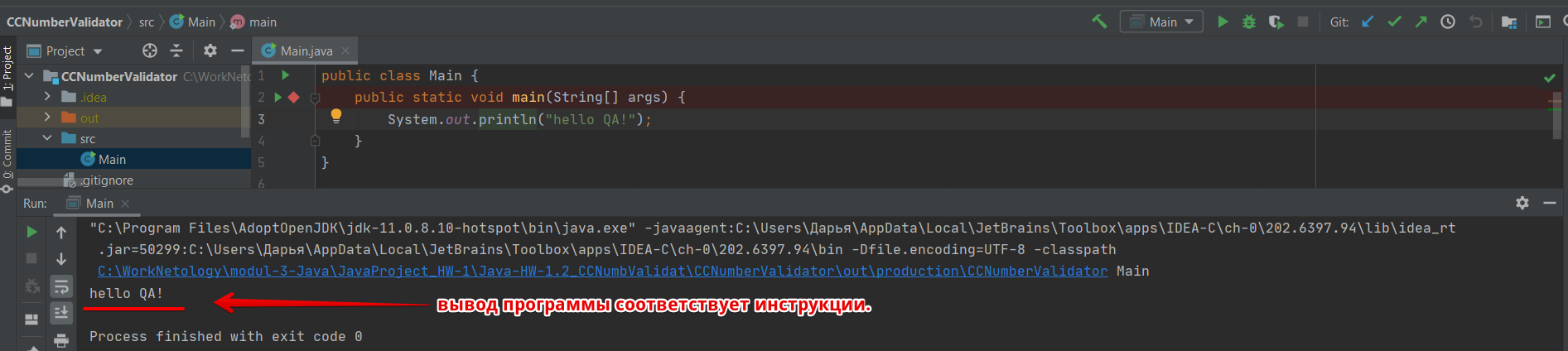Screen dimensions: 1568x351
Task: Click the Project tree horizontal scrollbar
Action: (x=50, y=182)
